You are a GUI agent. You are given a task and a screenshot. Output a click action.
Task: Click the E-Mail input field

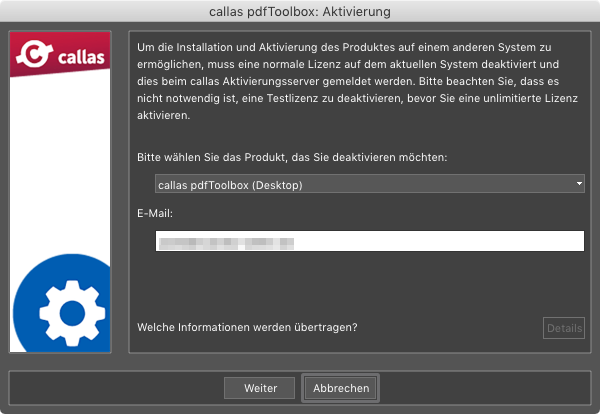tap(370, 241)
